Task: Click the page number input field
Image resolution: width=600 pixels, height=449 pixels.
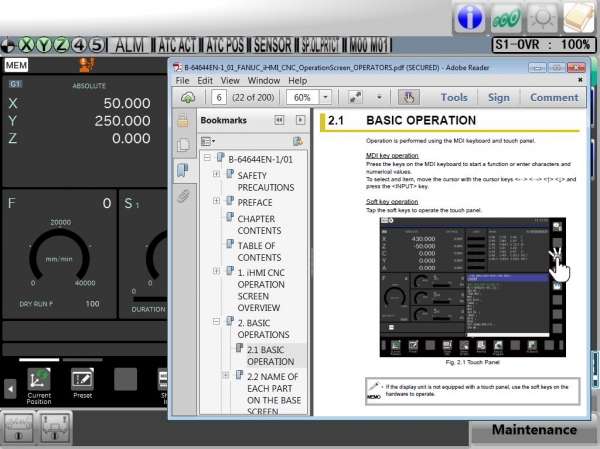Action: coord(218,97)
